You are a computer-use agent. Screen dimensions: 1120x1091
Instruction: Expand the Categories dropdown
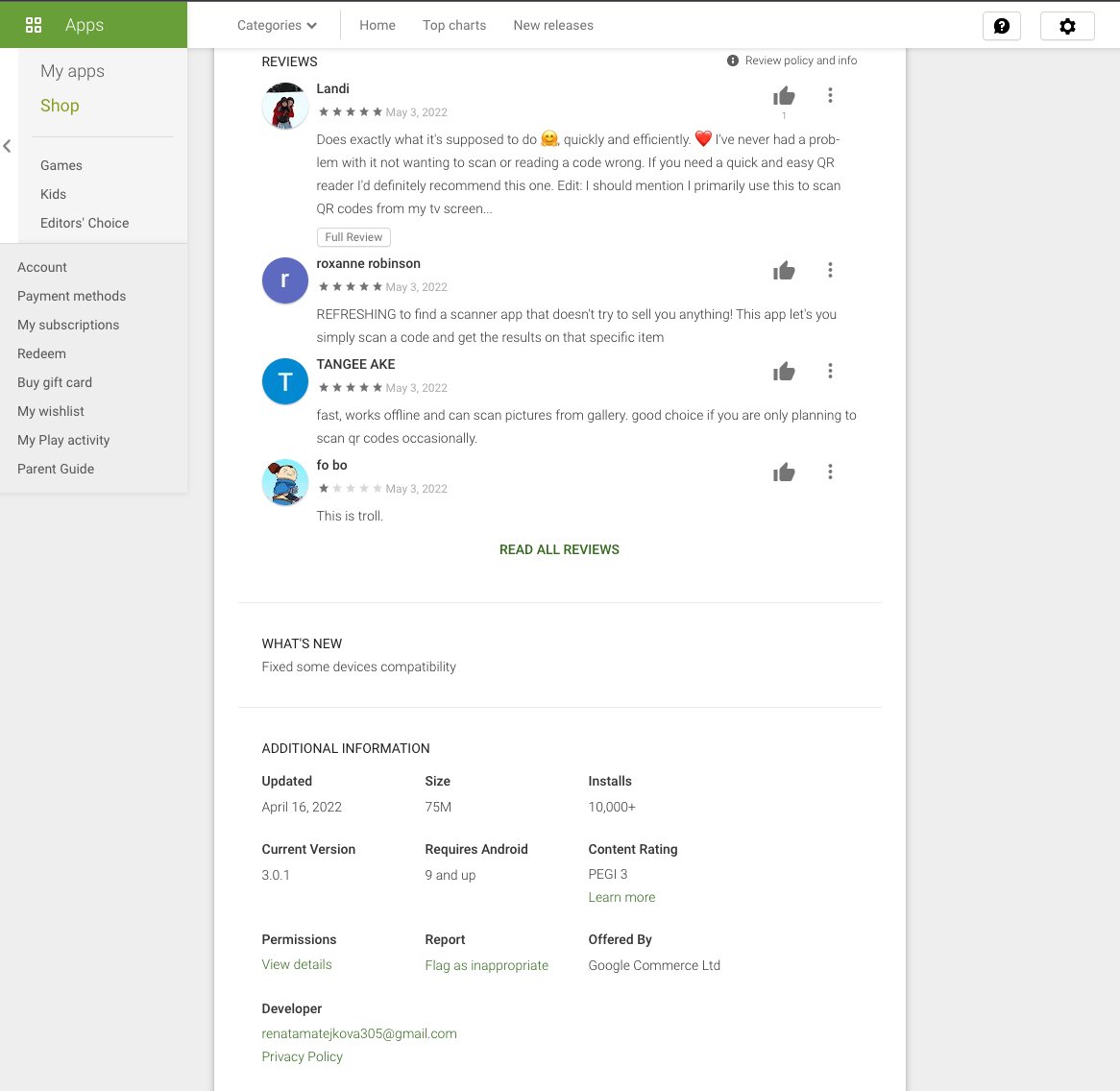278,25
